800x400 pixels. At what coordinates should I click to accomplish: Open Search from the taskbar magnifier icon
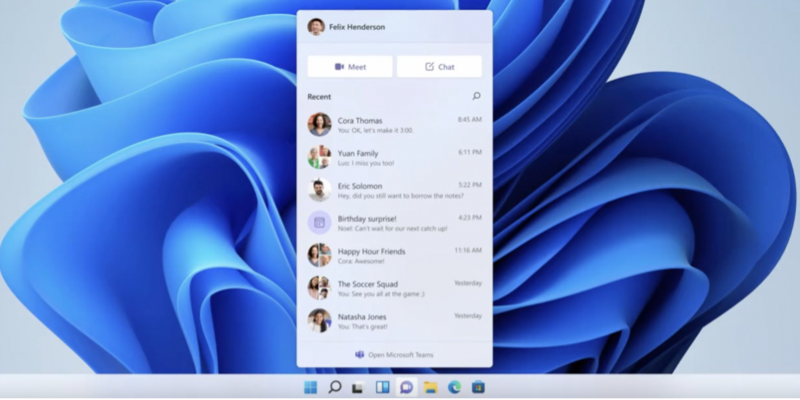(x=335, y=387)
